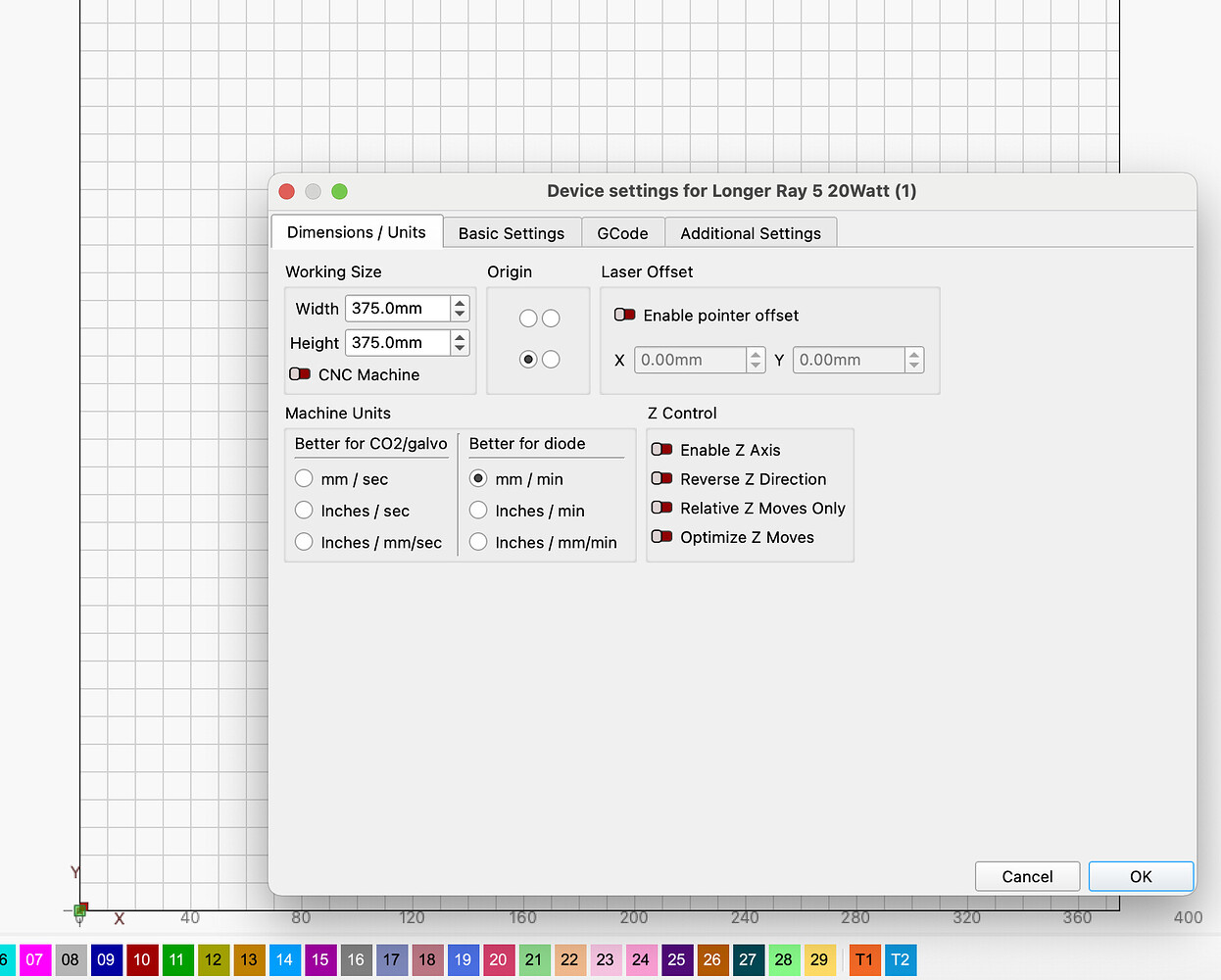Toggle Relative Z Moves Only switch
The height and width of the screenshot is (980, 1221).
coord(662,508)
